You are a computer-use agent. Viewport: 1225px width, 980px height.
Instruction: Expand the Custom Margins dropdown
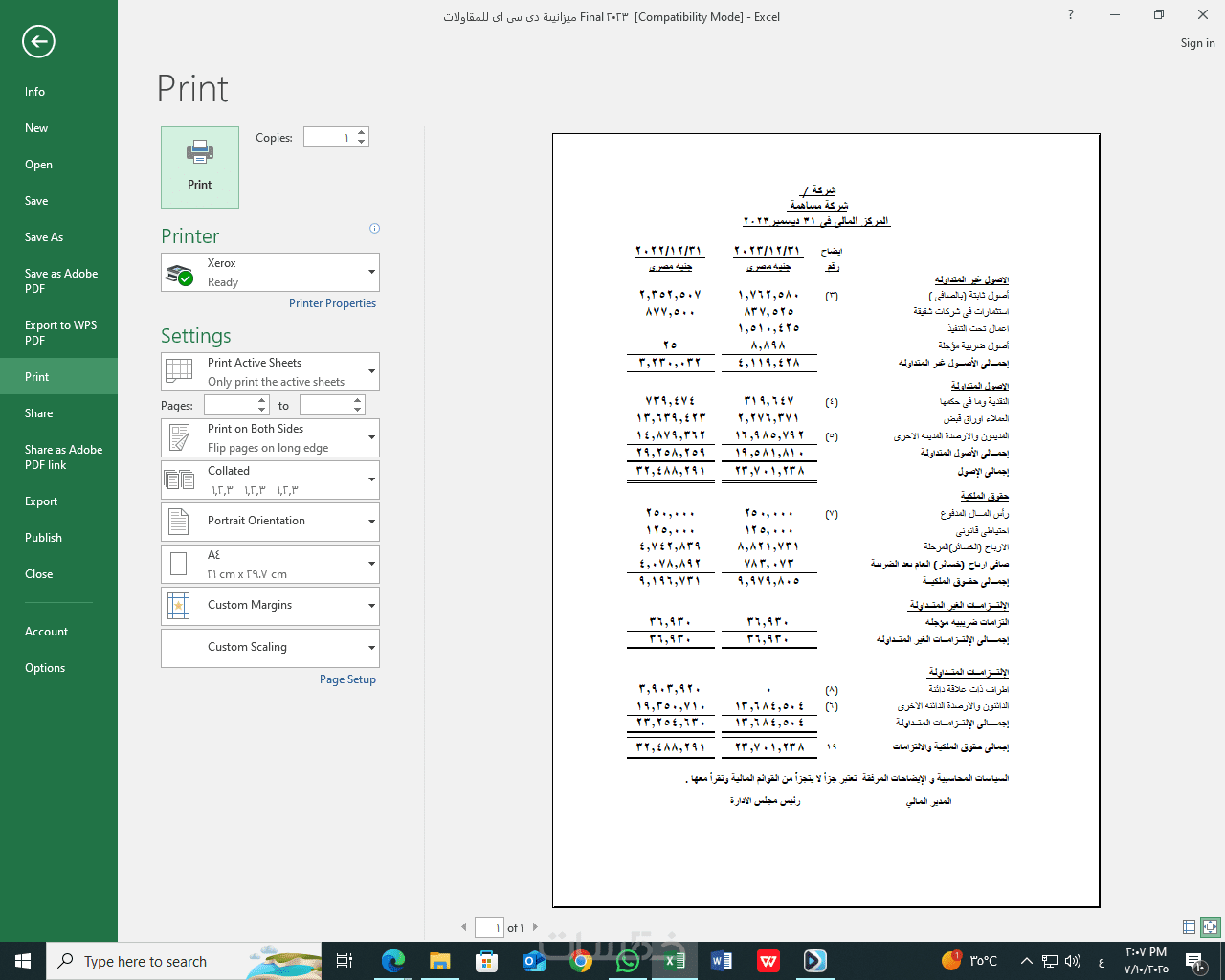270,606
